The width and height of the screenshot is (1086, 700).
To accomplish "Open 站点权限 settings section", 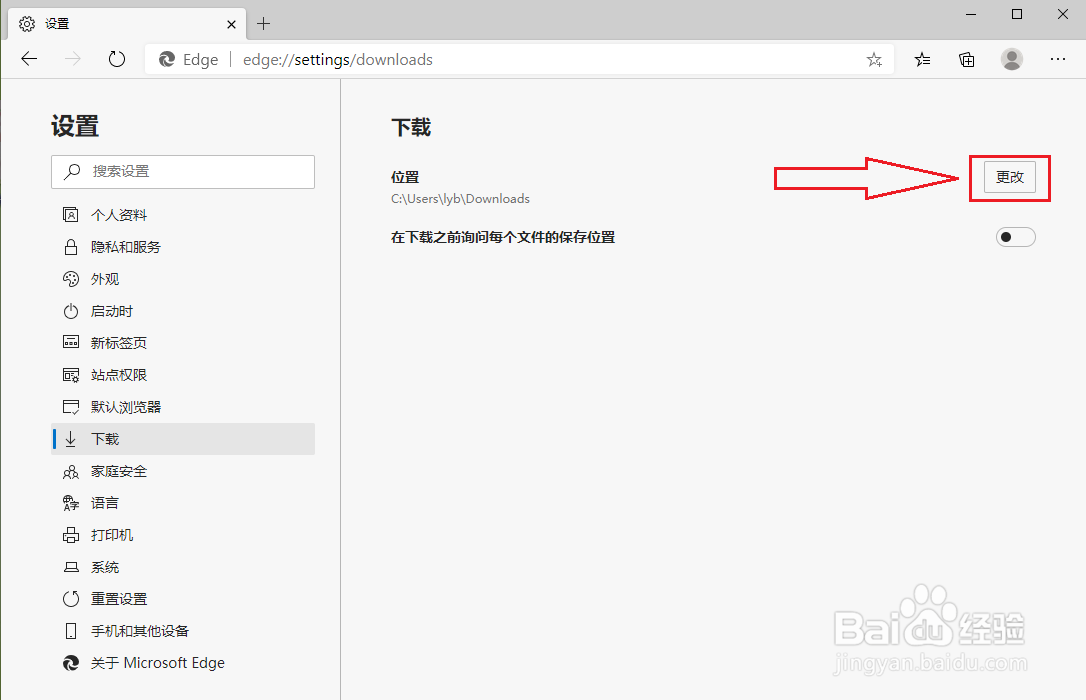I will point(183,375).
